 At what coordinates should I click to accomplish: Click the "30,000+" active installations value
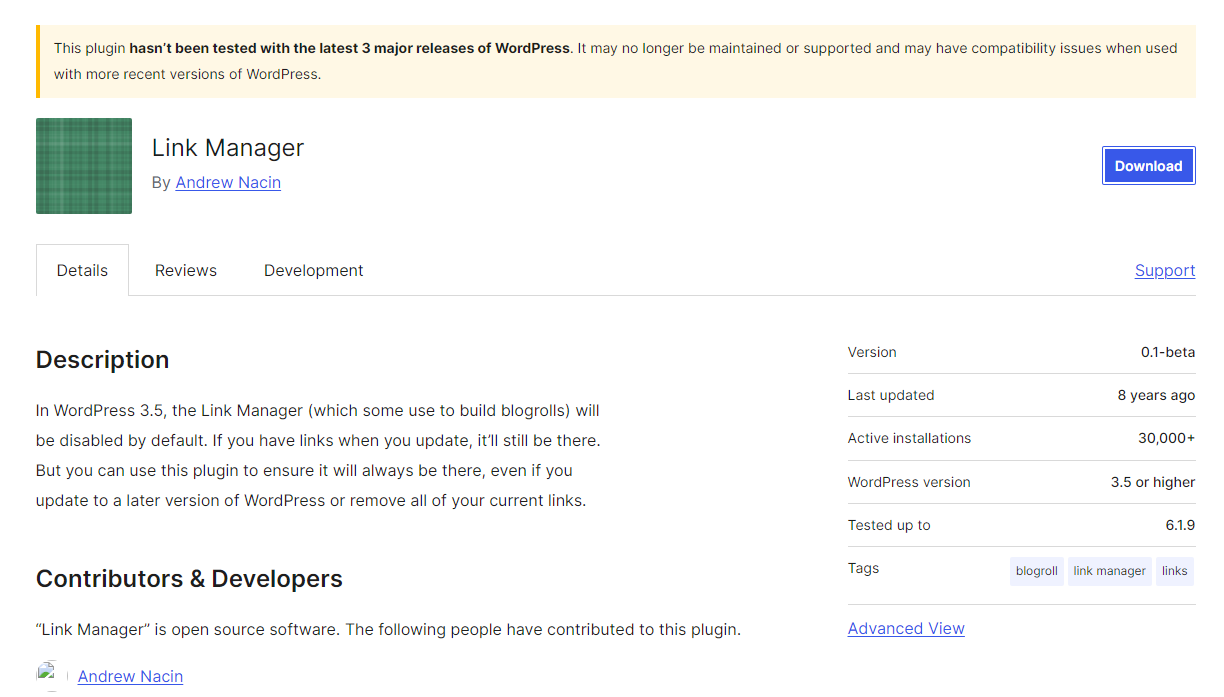pos(1166,438)
